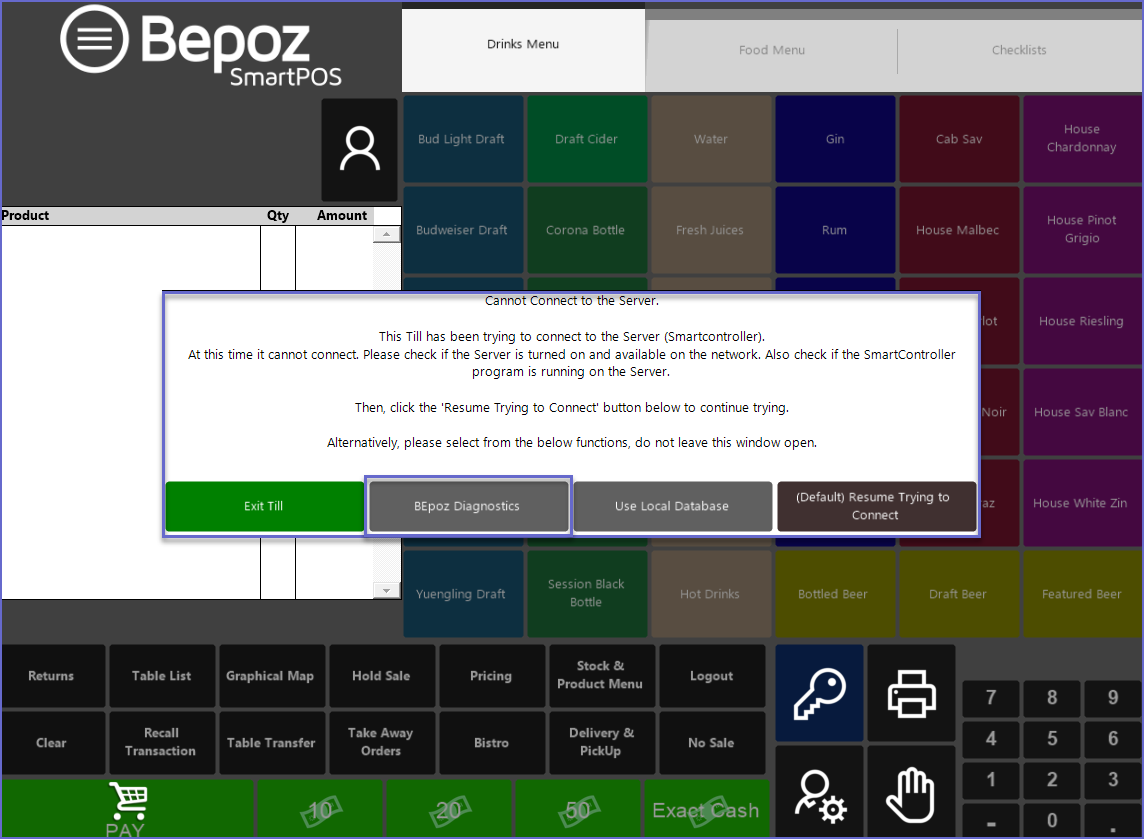Select the 50 dollar cash button
Image resolution: width=1144 pixels, height=839 pixels.
(x=578, y=810)
